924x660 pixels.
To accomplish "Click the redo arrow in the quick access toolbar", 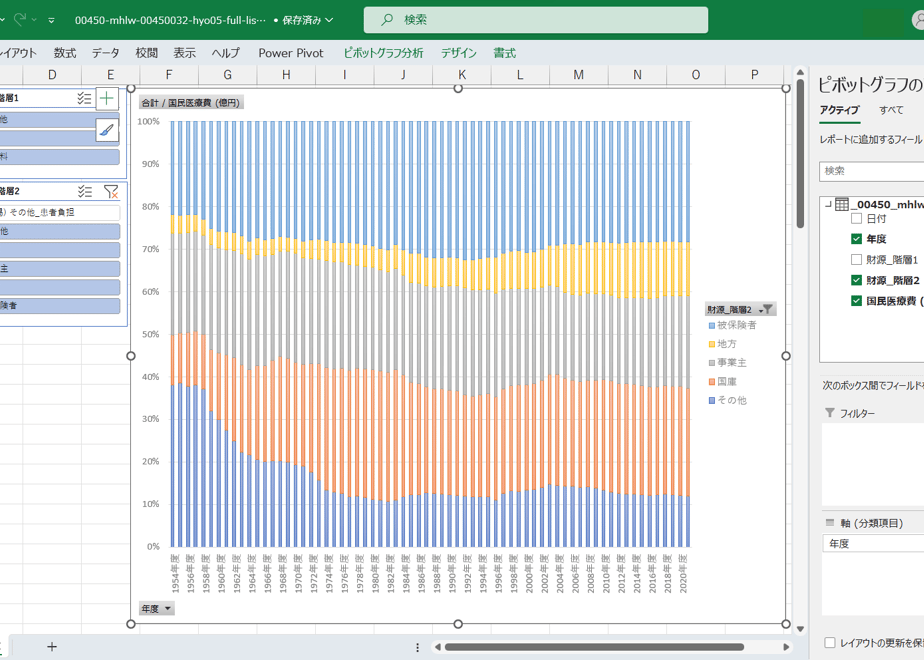I will coord(19,19).
